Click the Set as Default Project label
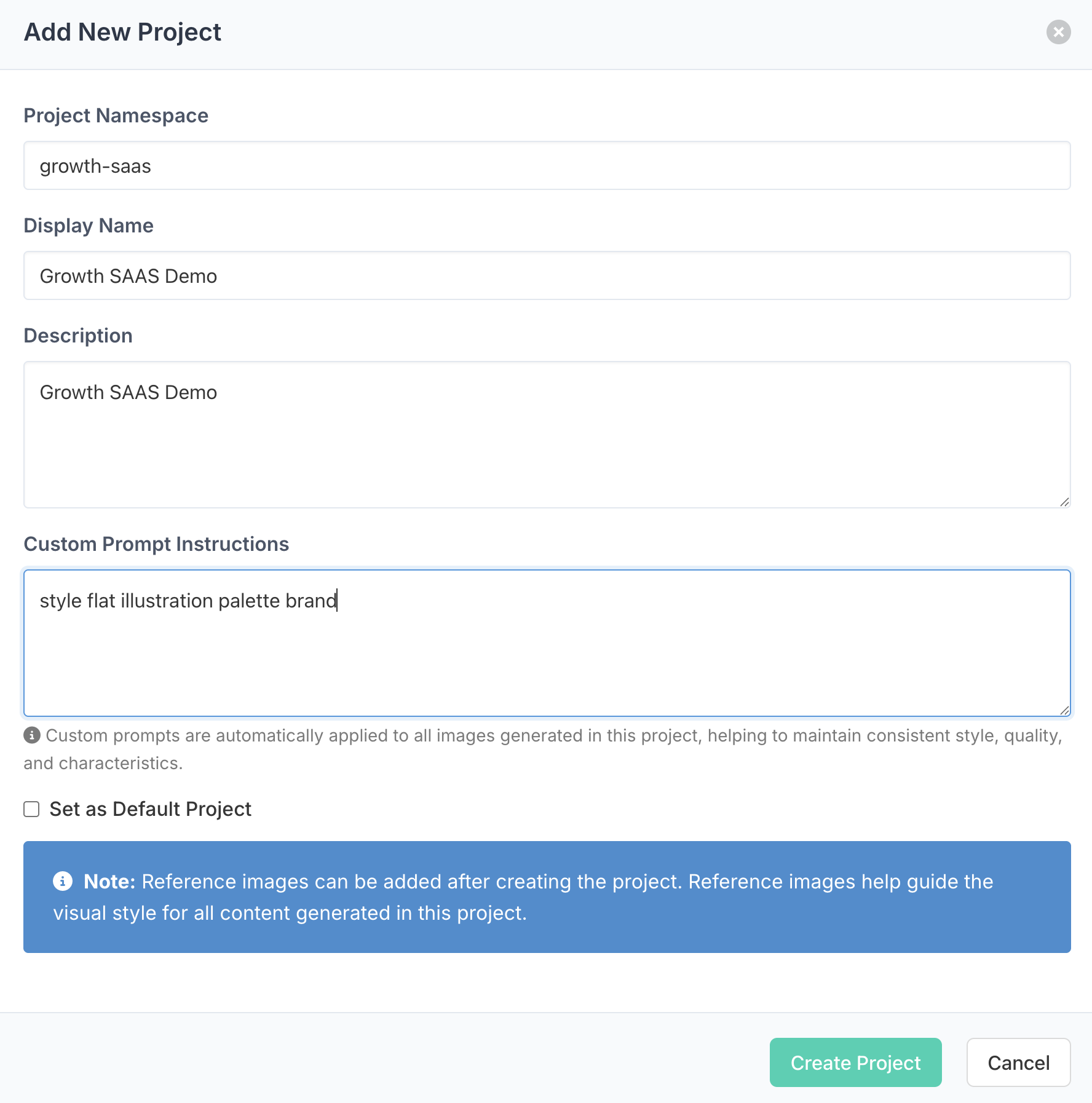Viewport: 1092px width, 1103px height. point(151,809)
